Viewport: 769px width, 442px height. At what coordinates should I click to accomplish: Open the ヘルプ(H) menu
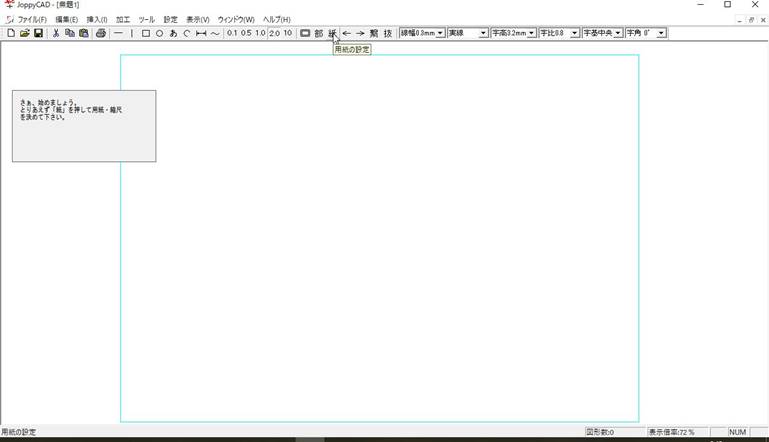[x=277, y=20]
